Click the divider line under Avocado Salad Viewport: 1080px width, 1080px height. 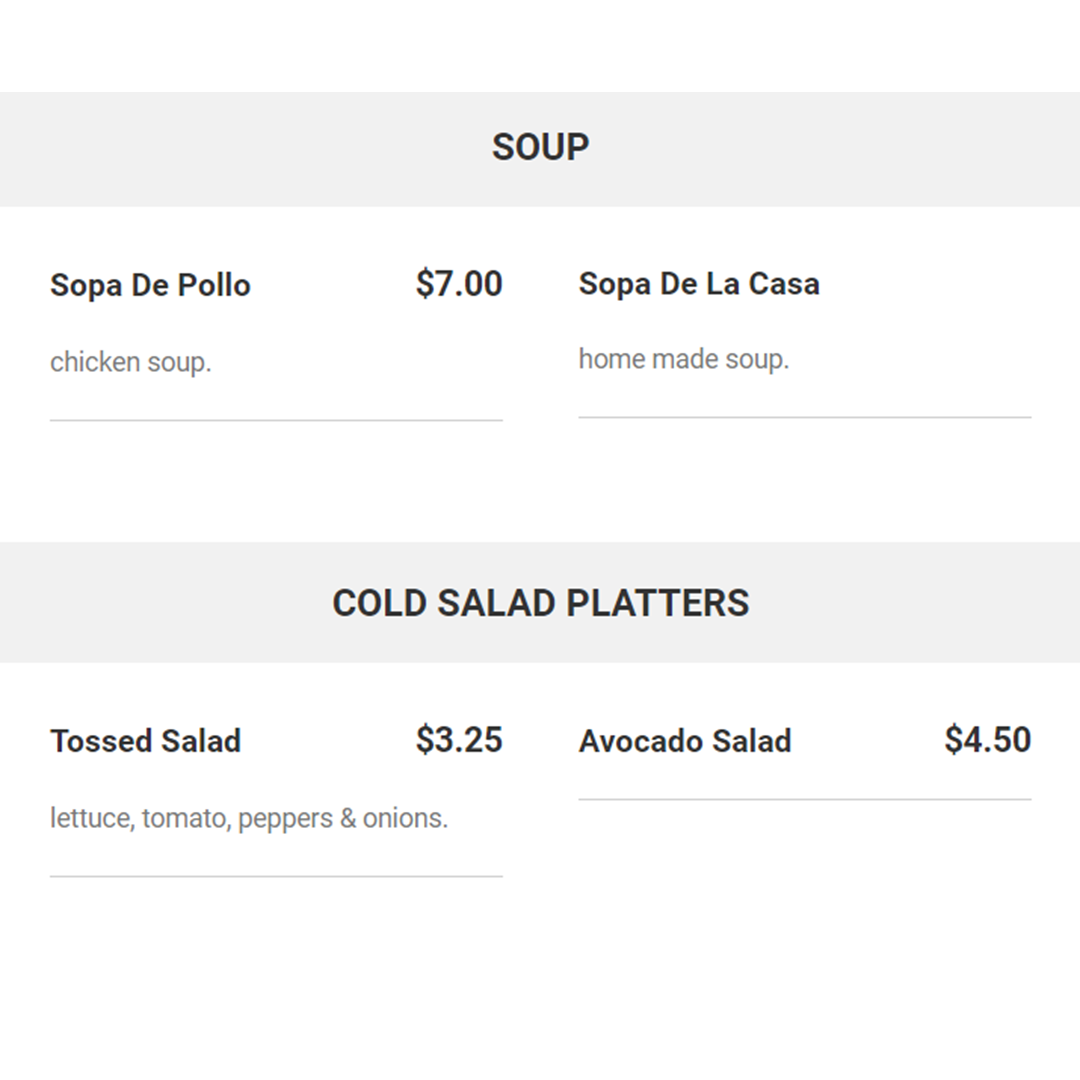pyautogui.click(x=805, y=800)
